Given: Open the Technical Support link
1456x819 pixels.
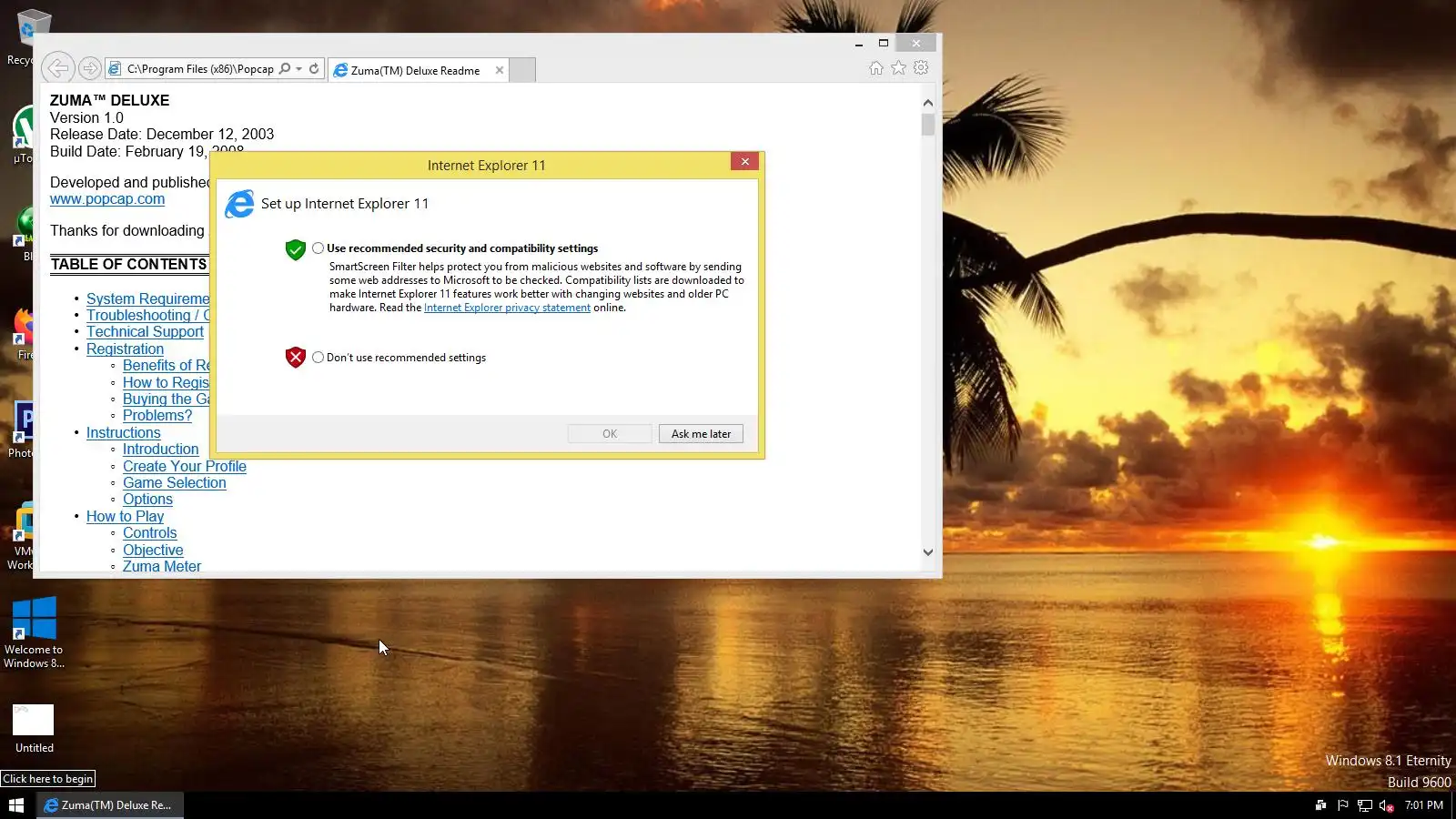Looking at the screenshot, I should coord(145,332).
